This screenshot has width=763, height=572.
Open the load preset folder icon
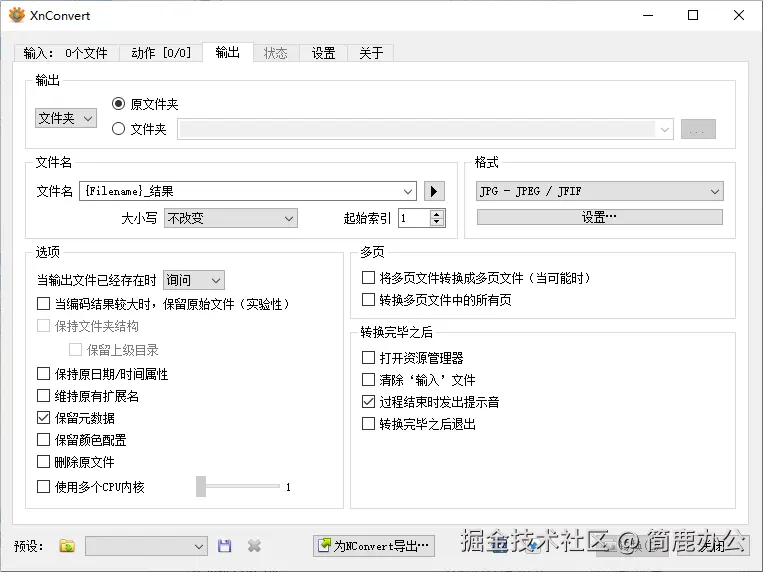[x=67, y=546]
